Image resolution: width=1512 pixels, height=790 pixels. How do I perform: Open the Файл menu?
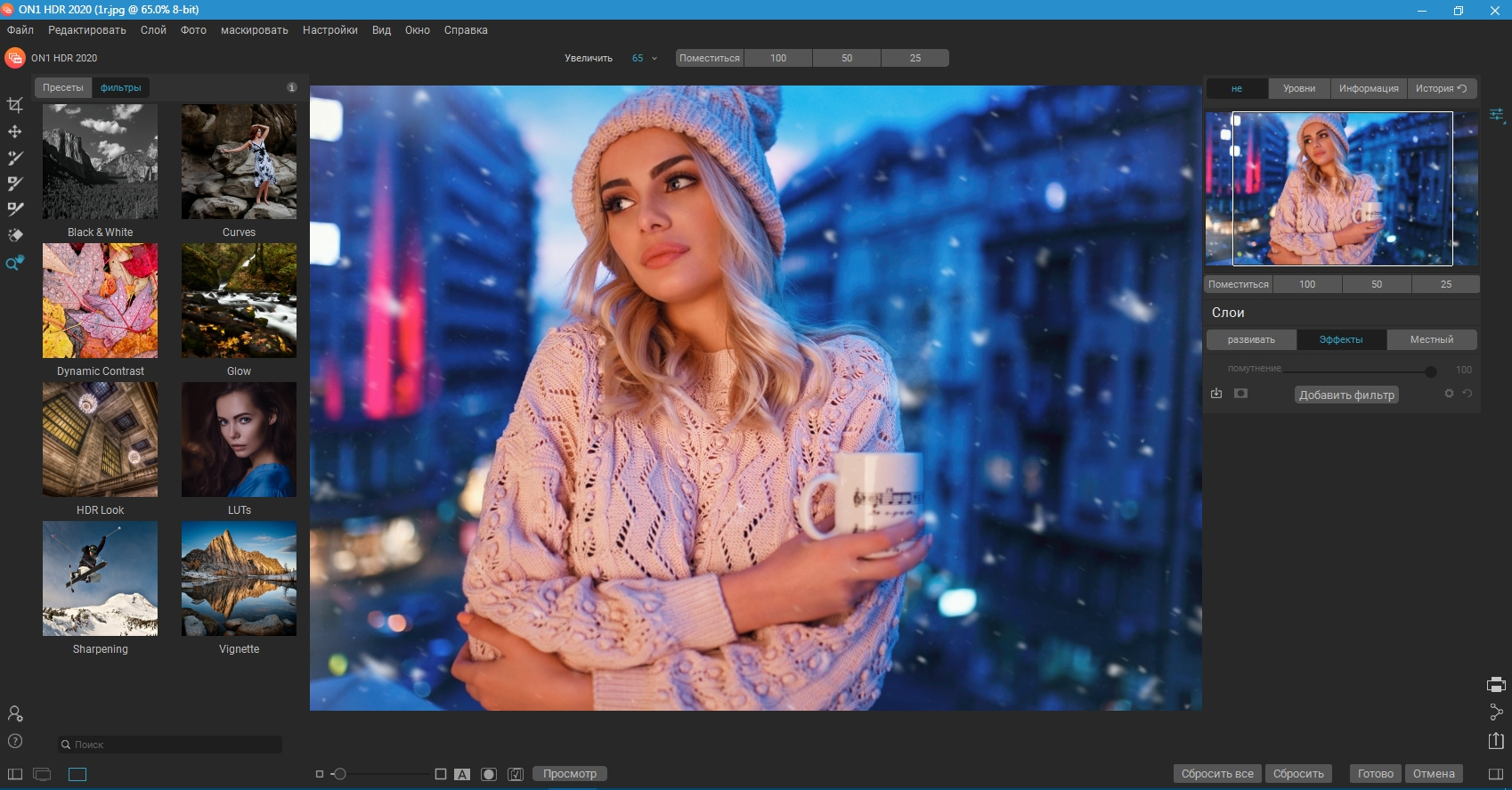[20, 30]
